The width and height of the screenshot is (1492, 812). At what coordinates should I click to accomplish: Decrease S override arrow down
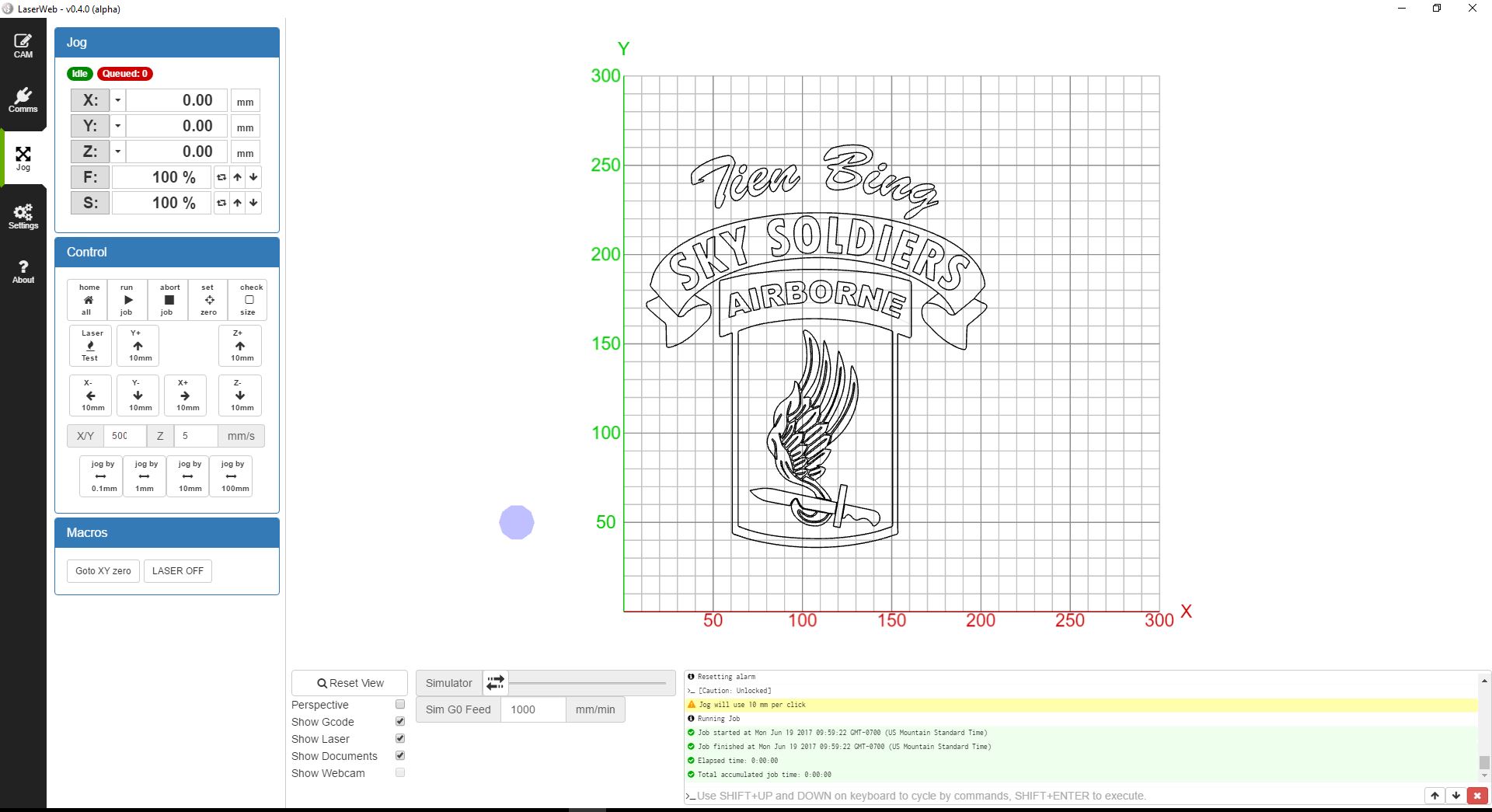click(253, 203)
